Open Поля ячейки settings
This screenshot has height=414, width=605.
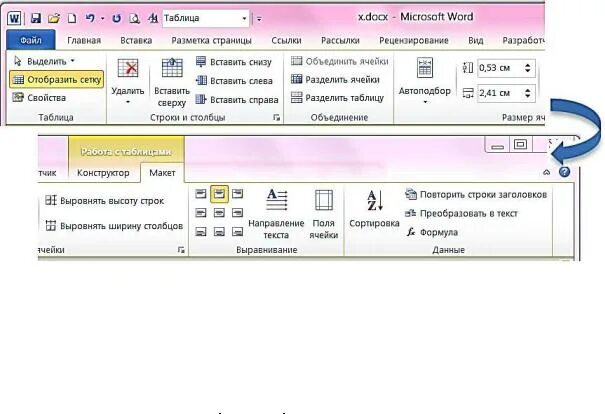(324, 214)
